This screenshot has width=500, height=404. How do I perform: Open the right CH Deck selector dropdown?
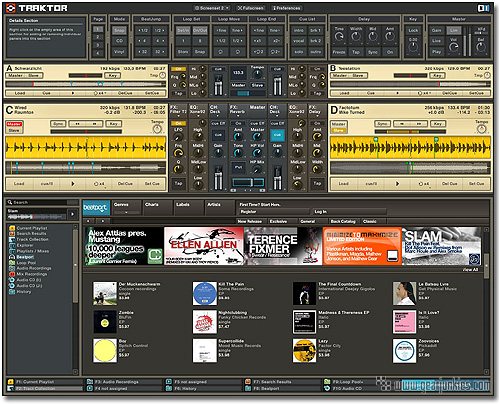[x=277, y=110]
